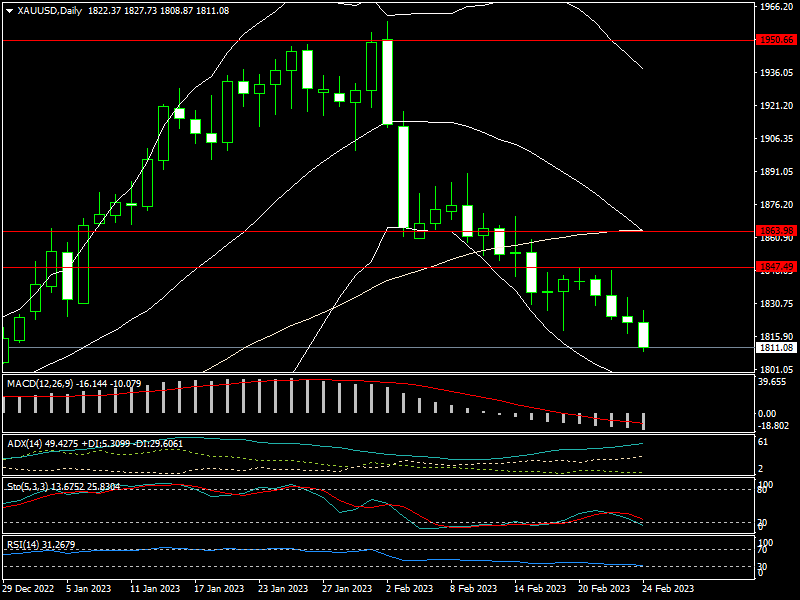Click the 29 Dec 2022 date on the time axis
This screenshot has height=600, width=800.
tap(30, 589)
